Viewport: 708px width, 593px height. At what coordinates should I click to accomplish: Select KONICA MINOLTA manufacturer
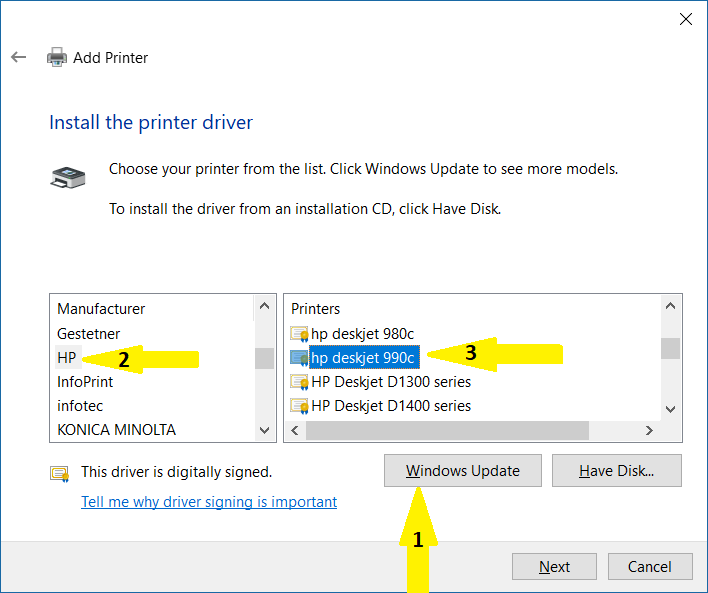[x=116, y=429]
